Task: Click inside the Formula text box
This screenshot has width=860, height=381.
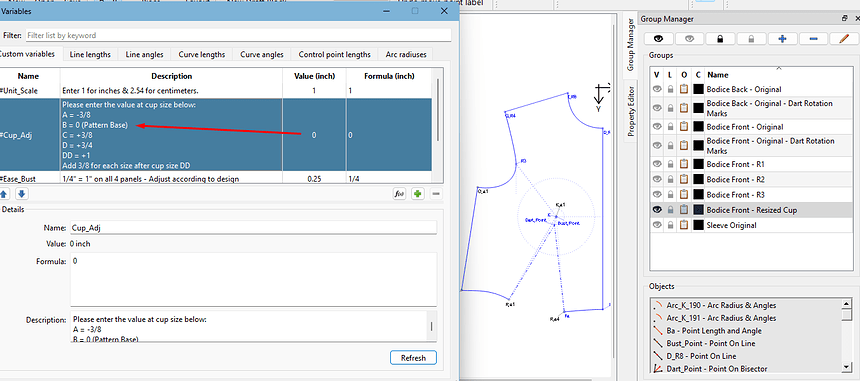Action: click(253, 280)
